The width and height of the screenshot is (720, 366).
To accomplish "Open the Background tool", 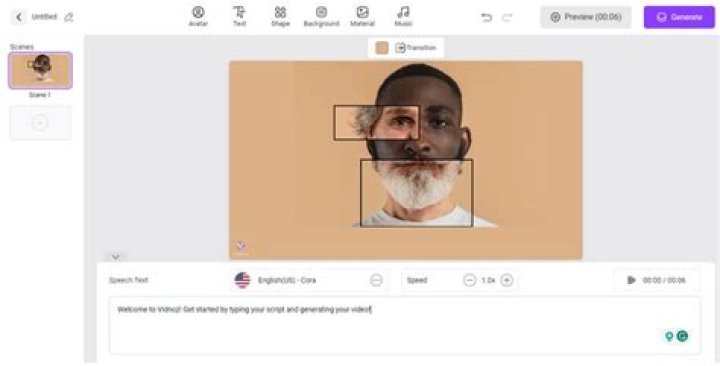I will pyautogui.click(x=321, y=17).
